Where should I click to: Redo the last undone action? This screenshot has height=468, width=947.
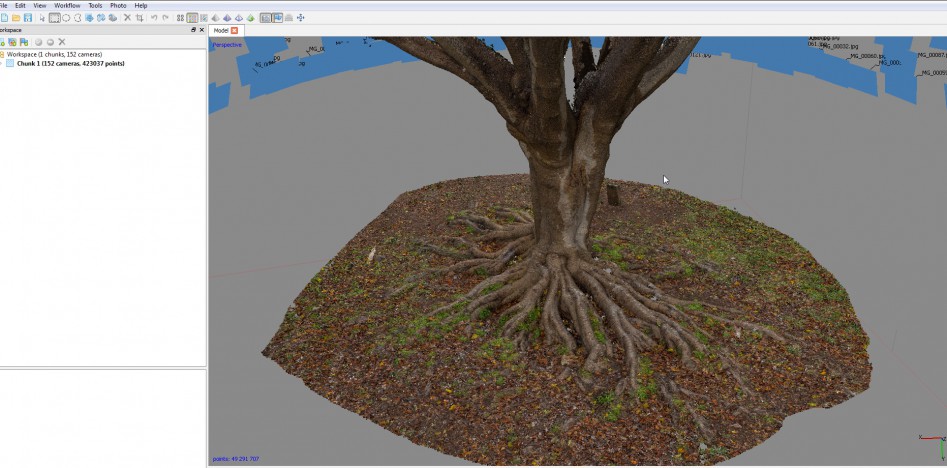click(165, 18)
